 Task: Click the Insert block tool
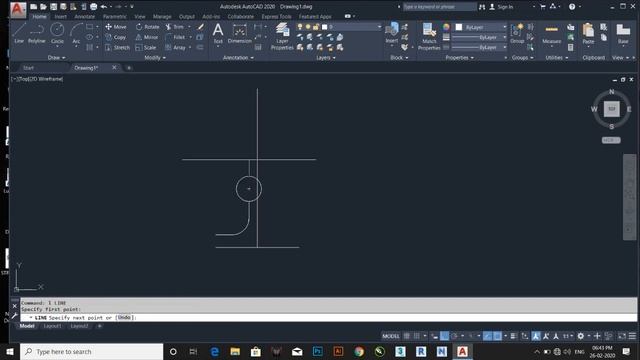[x=392, y=33]
